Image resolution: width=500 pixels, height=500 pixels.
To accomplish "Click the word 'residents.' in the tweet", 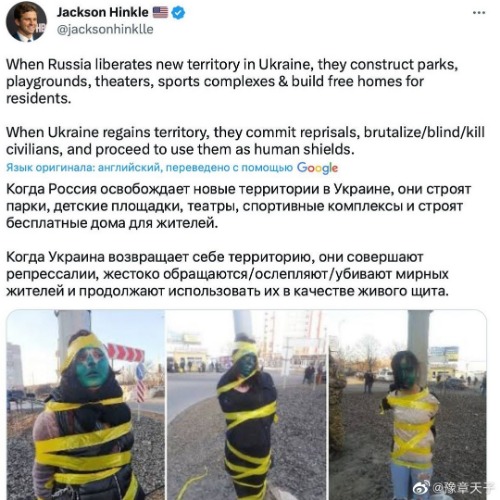I will [39, 98].
